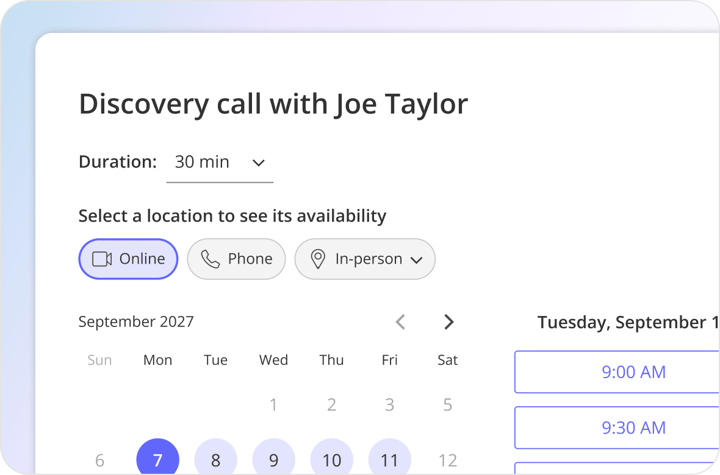Click the Fri weekday header
Viewport: 720px width, 475px height.
389,360
